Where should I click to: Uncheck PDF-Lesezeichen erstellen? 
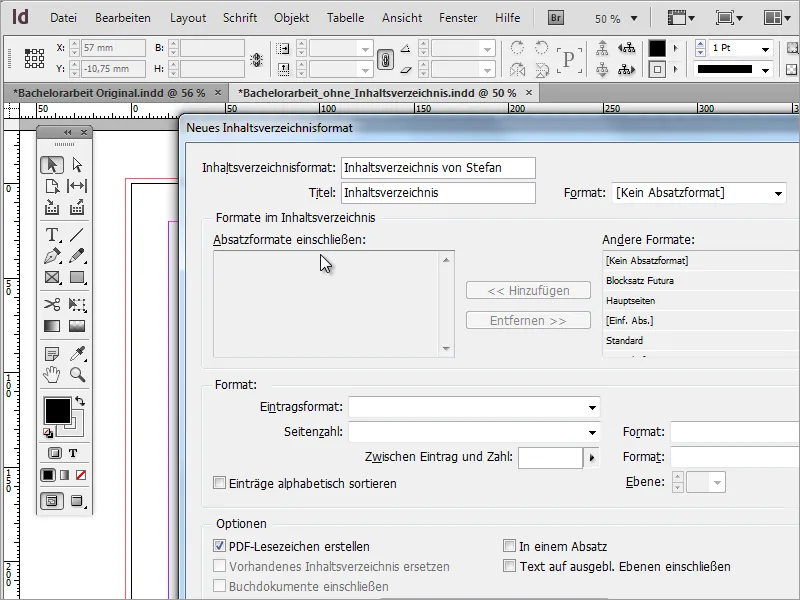[x=219, y=546]
